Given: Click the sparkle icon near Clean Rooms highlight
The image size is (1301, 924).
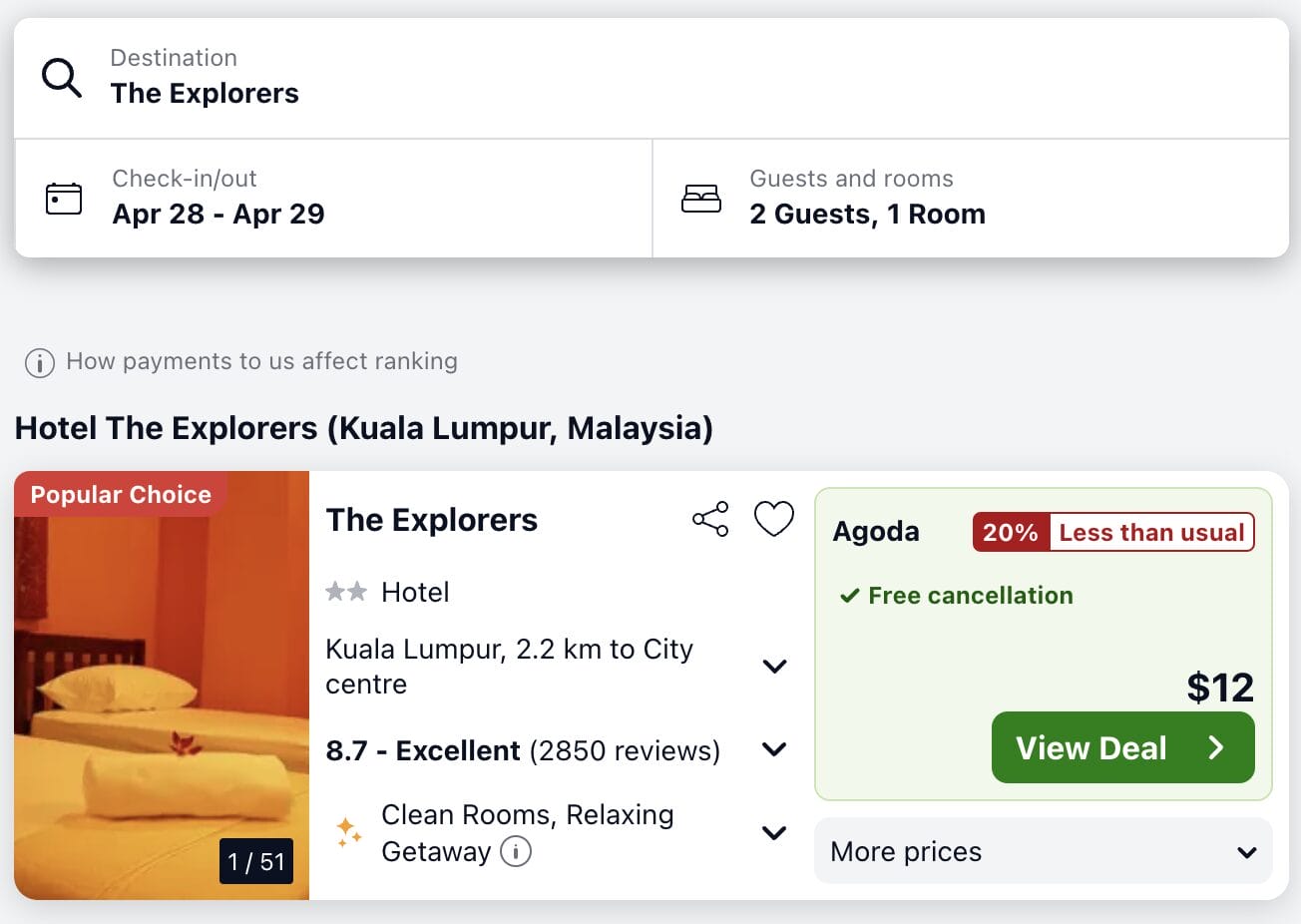Looking at the screenshot, I should [x=347, y=831].
